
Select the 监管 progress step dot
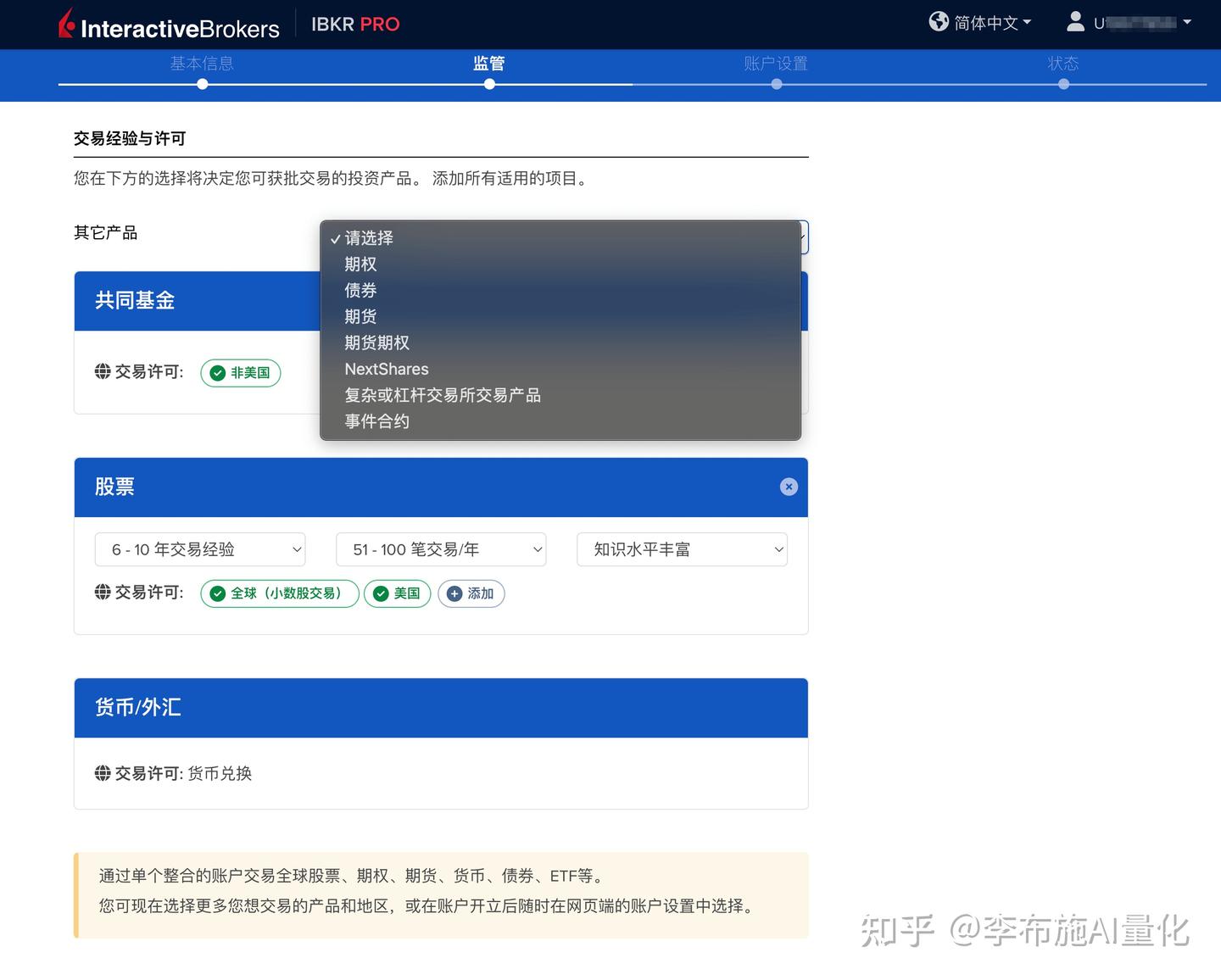[x=489, y=85]
